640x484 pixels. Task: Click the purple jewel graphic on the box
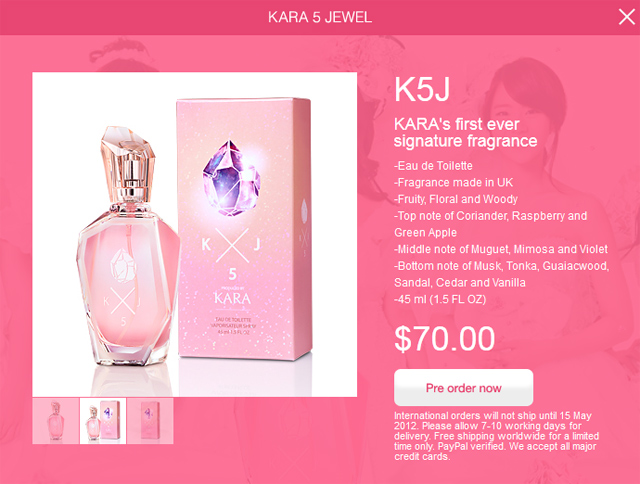pos(231,178)
